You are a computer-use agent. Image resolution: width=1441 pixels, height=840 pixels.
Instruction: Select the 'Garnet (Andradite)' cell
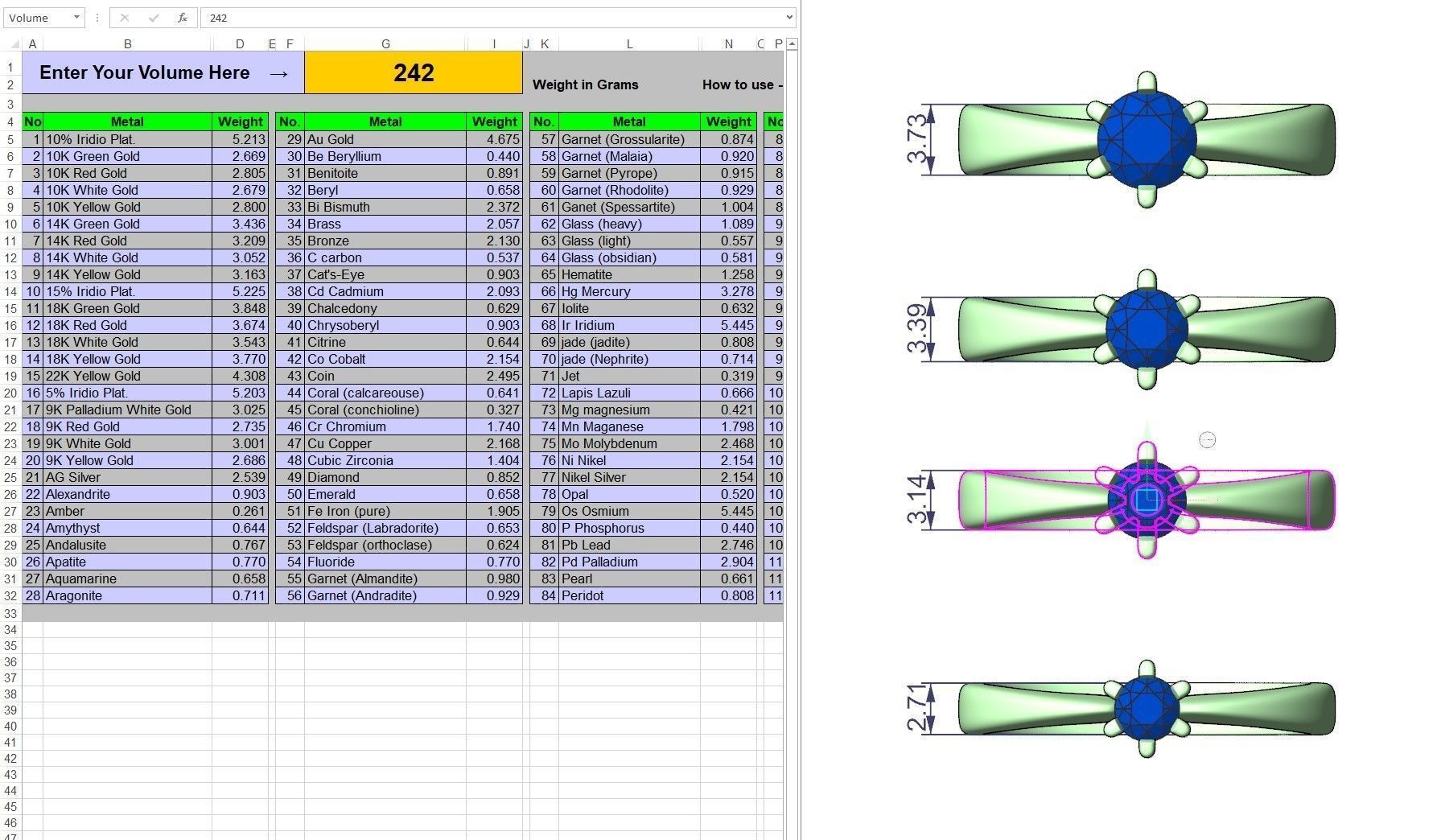[385, 595]
